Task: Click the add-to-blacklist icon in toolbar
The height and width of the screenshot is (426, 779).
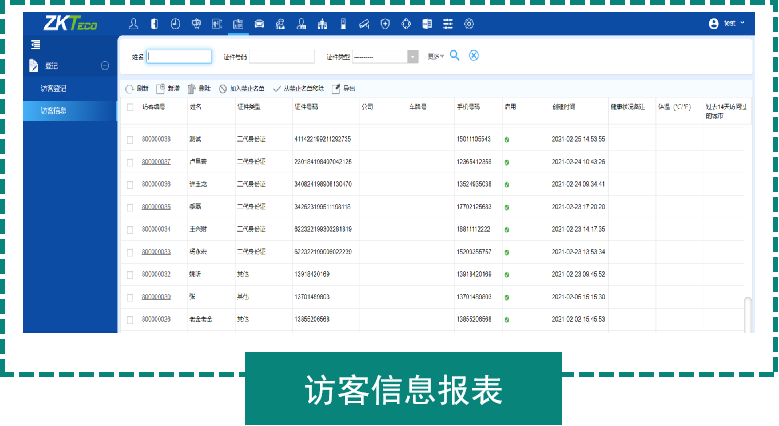Action: click(x=223, y=88)
